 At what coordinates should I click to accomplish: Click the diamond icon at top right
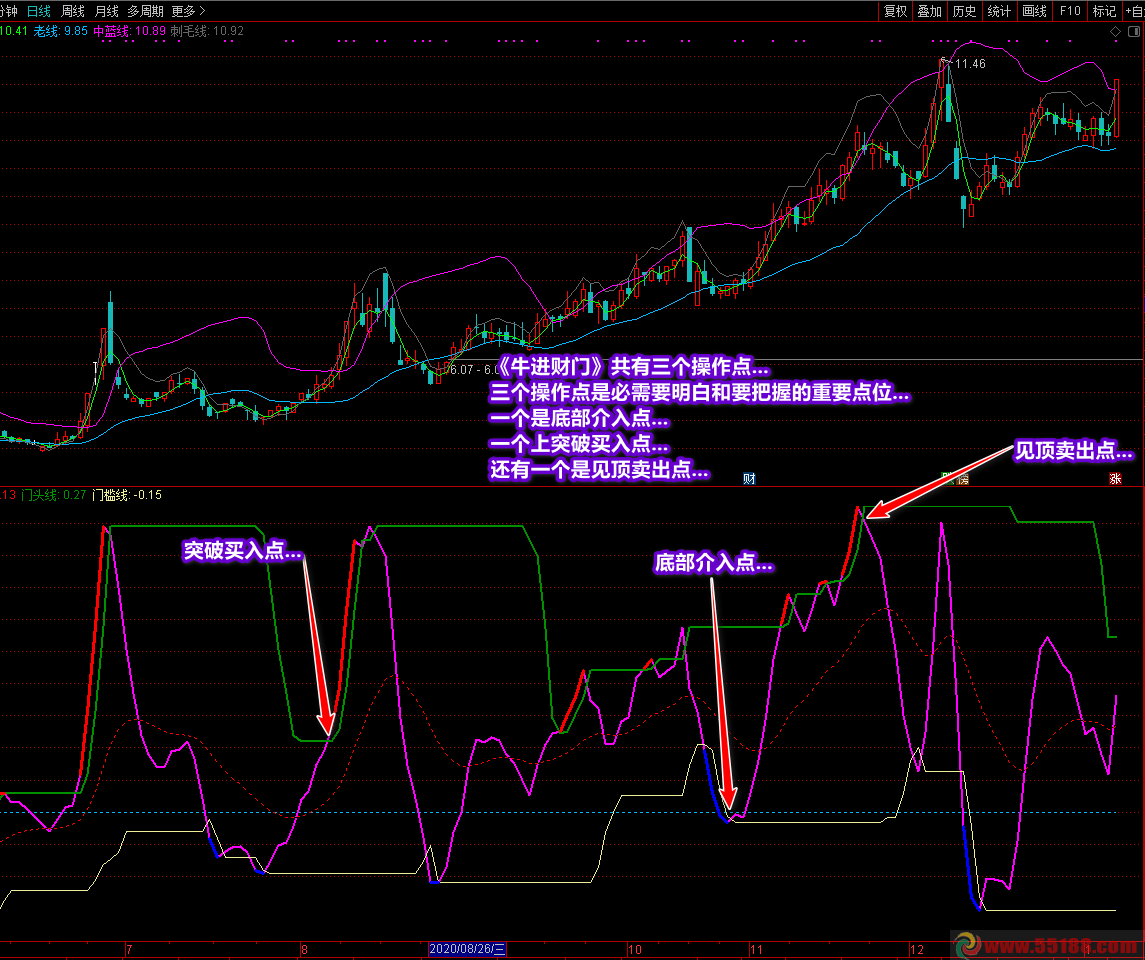click(x=1116, y=32)
